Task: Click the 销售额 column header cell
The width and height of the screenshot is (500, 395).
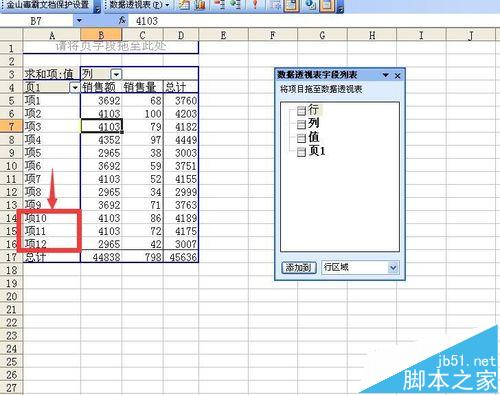Action: pos(101,87)
